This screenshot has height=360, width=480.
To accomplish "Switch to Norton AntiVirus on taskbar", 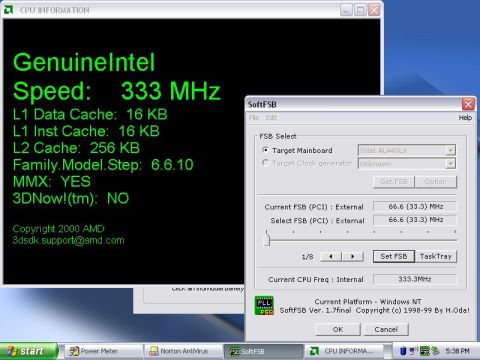I will pos(184,351).
